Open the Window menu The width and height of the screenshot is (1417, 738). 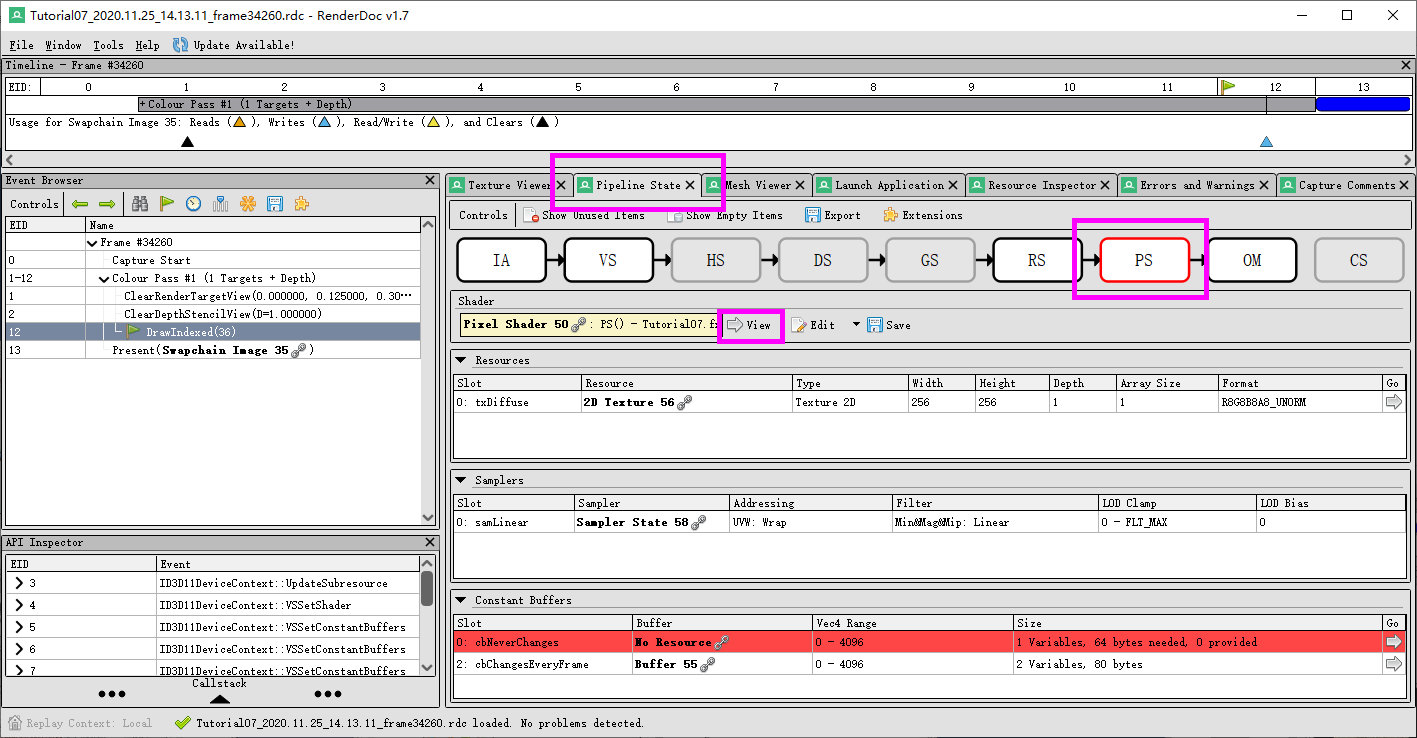(x=63, y=45)
